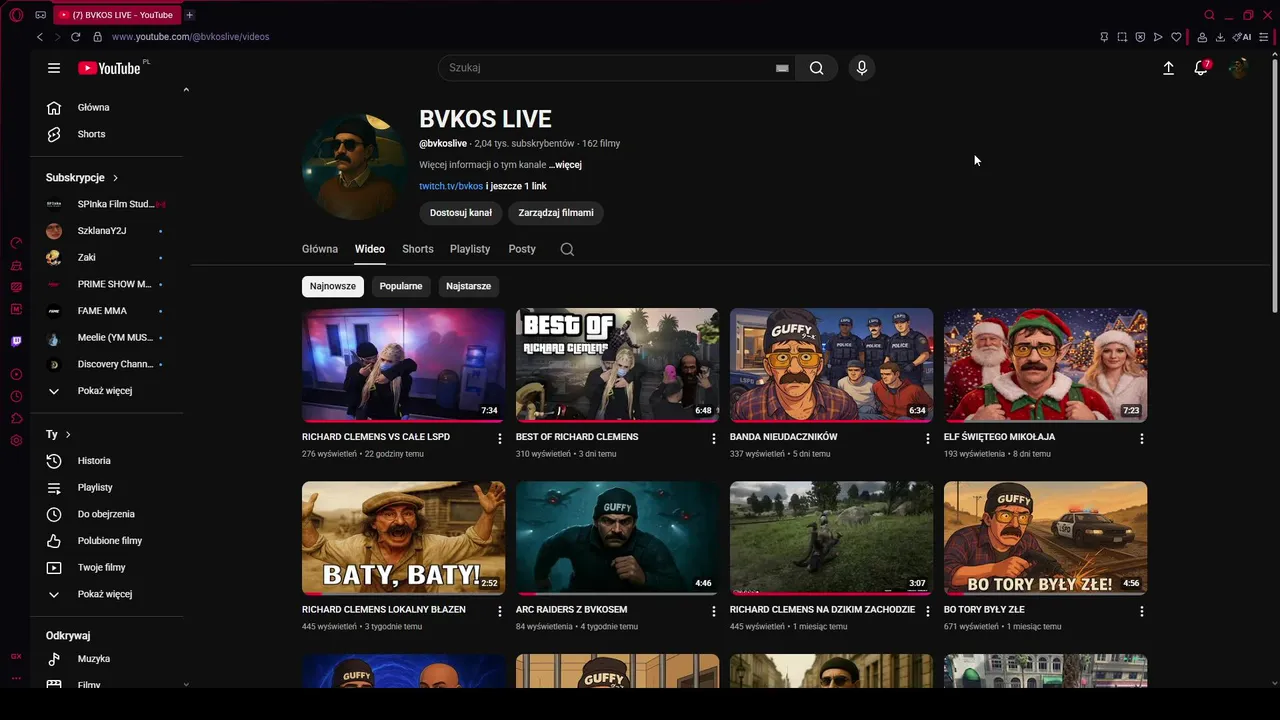Select the Wideo channel tab
Viewport: 1280px width, 720px height.
pos(370,249)
